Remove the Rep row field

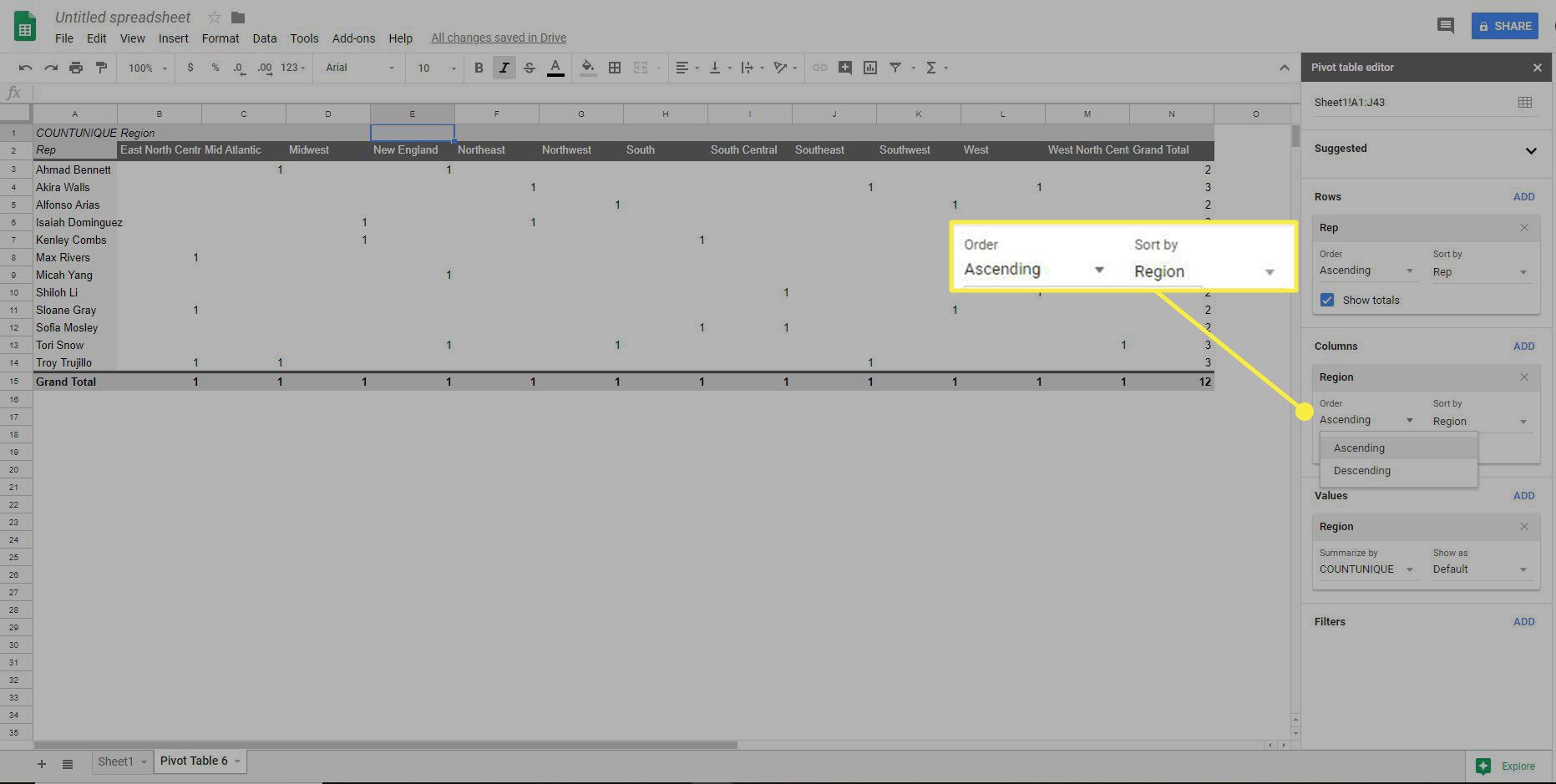1524,227
